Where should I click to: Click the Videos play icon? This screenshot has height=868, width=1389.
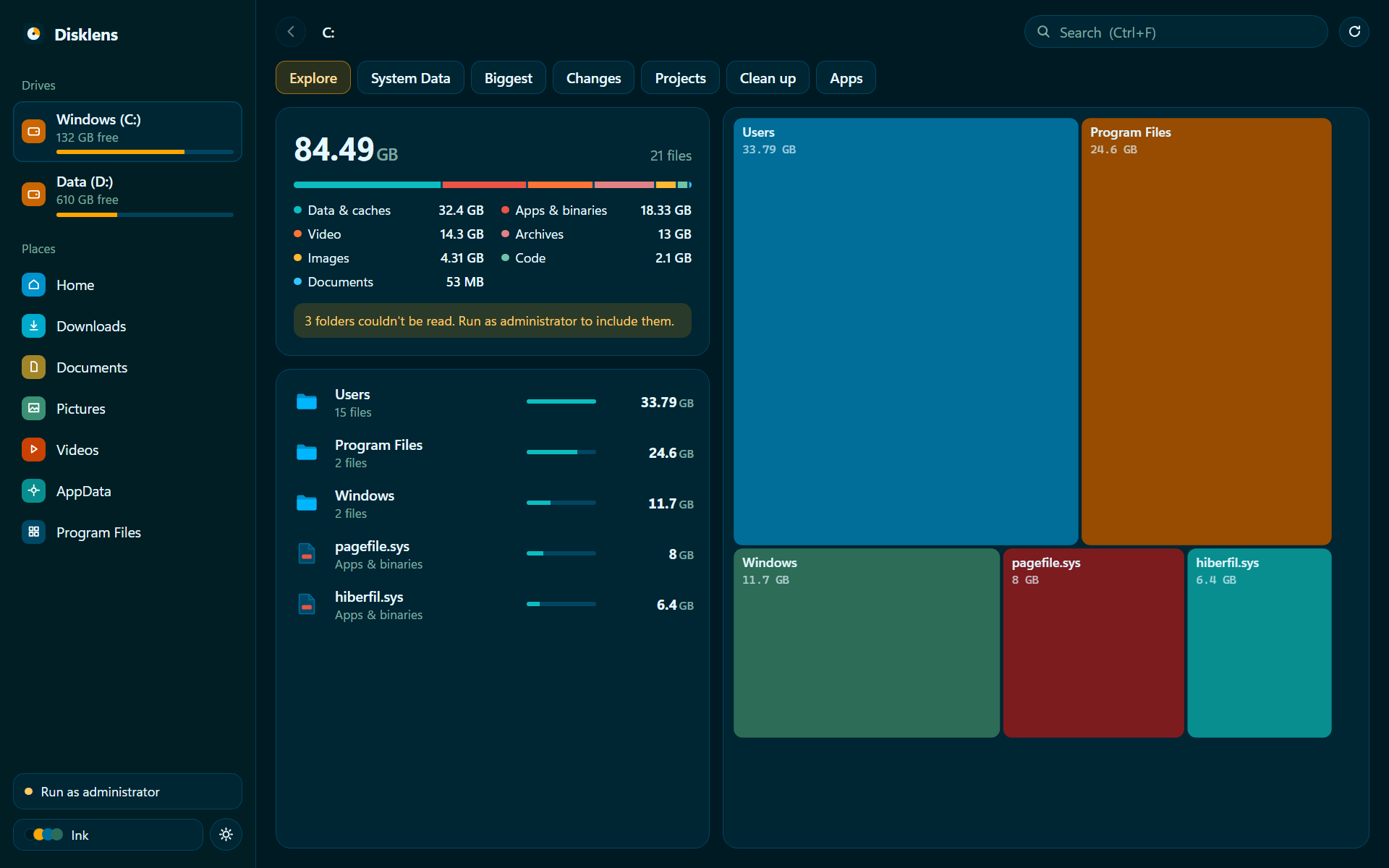pos(33,450)
